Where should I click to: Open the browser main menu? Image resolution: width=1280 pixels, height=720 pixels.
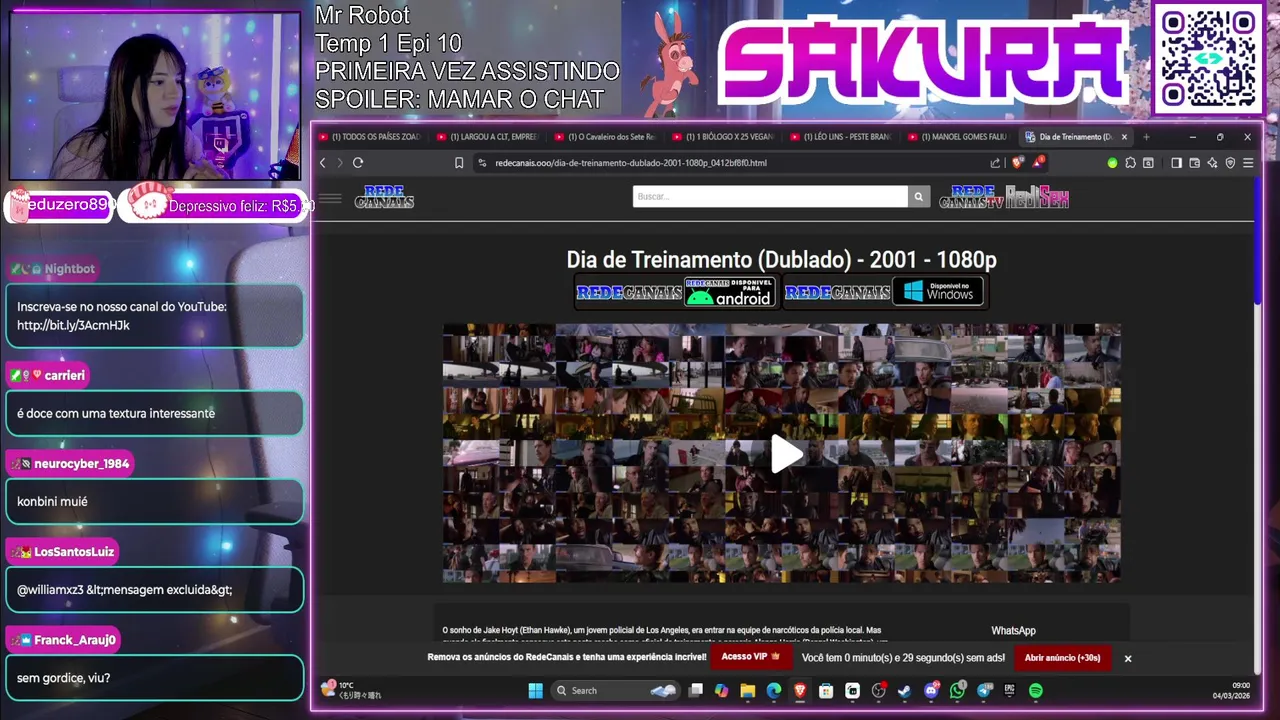click(x=1248, y=163)
